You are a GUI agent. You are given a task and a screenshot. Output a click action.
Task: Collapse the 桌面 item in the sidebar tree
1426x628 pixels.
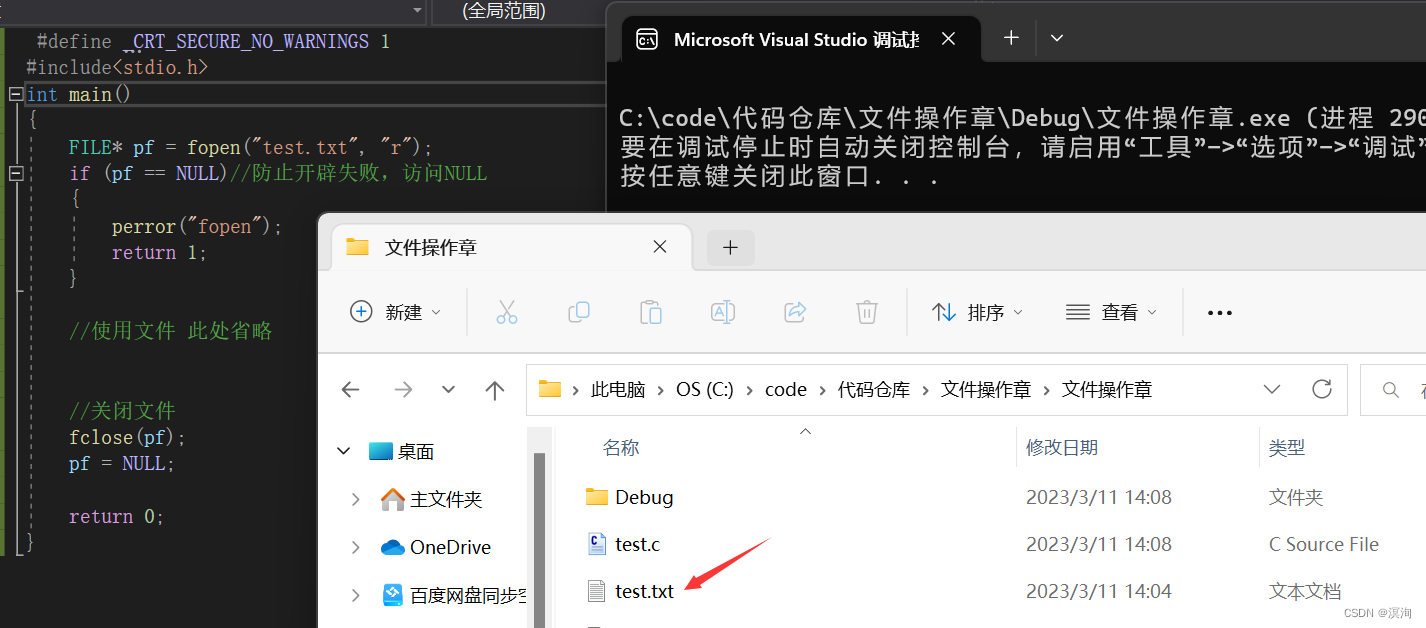pos(344,451)
